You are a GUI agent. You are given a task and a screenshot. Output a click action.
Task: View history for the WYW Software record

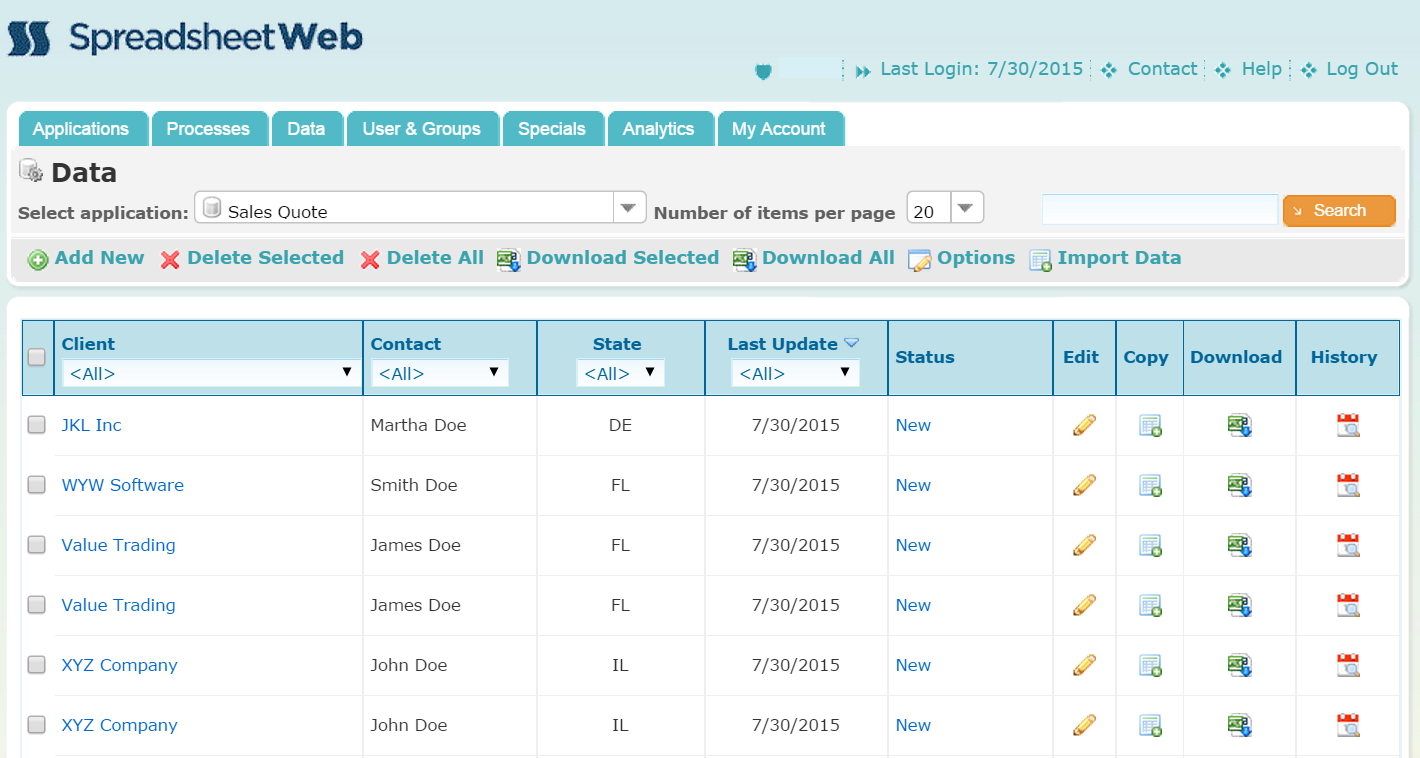click(x=1348, y=486)
